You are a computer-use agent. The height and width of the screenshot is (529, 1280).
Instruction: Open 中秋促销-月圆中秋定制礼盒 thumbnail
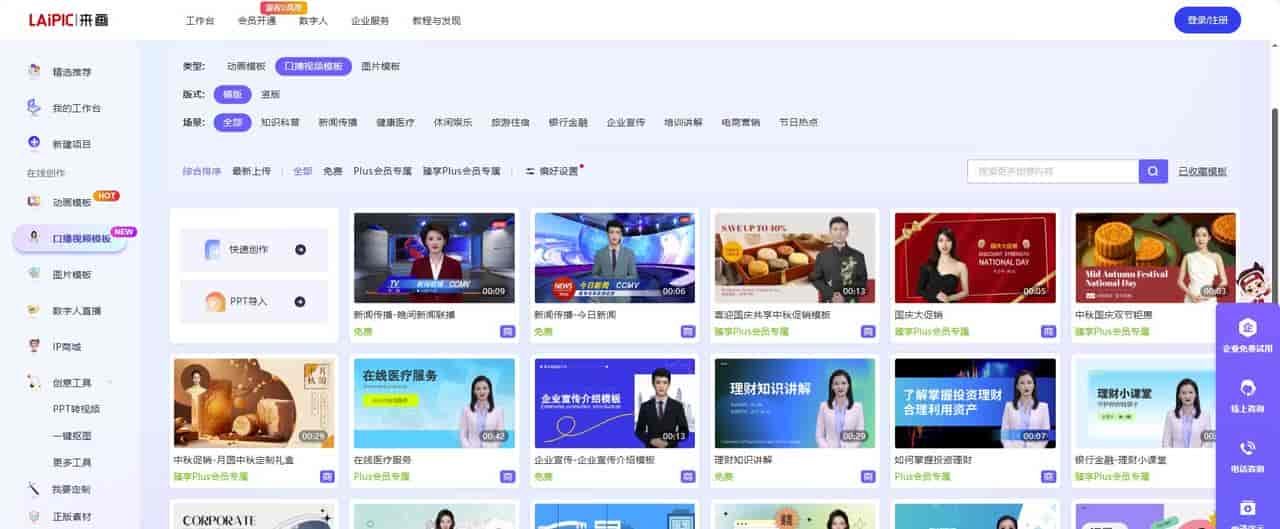(x=254, y=403)
